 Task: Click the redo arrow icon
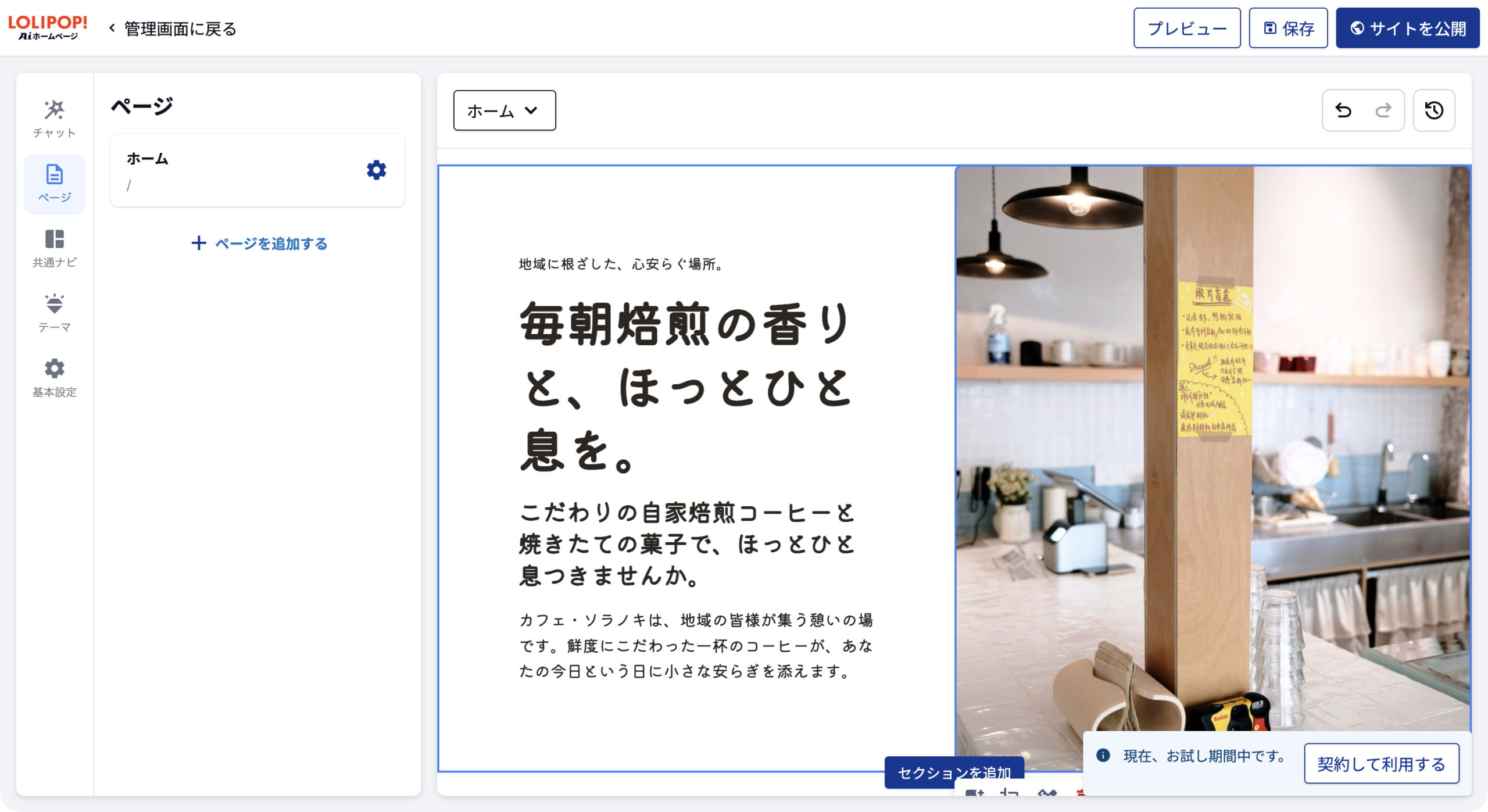(1383, 110)
